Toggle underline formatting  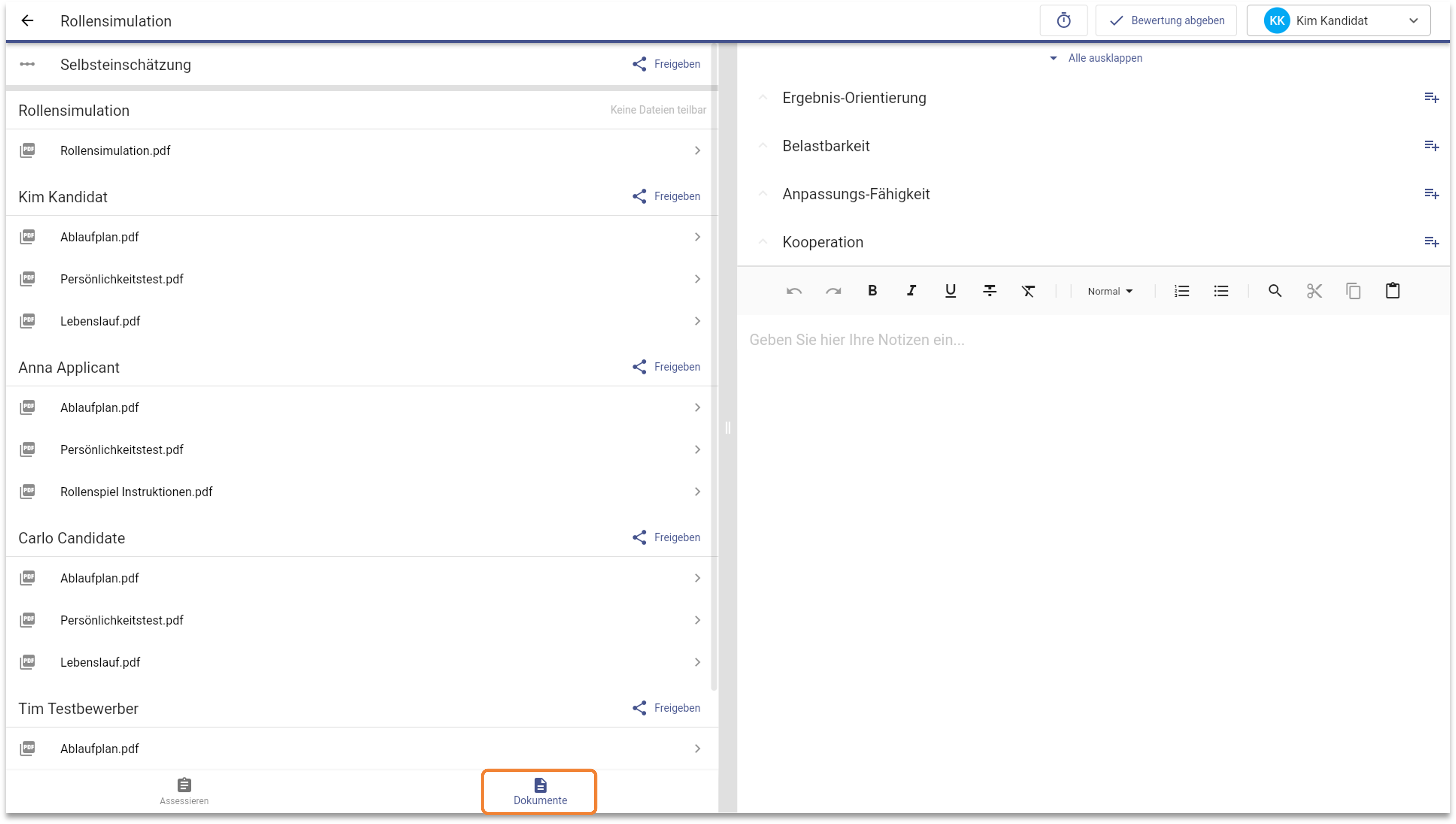click(950, 291)
